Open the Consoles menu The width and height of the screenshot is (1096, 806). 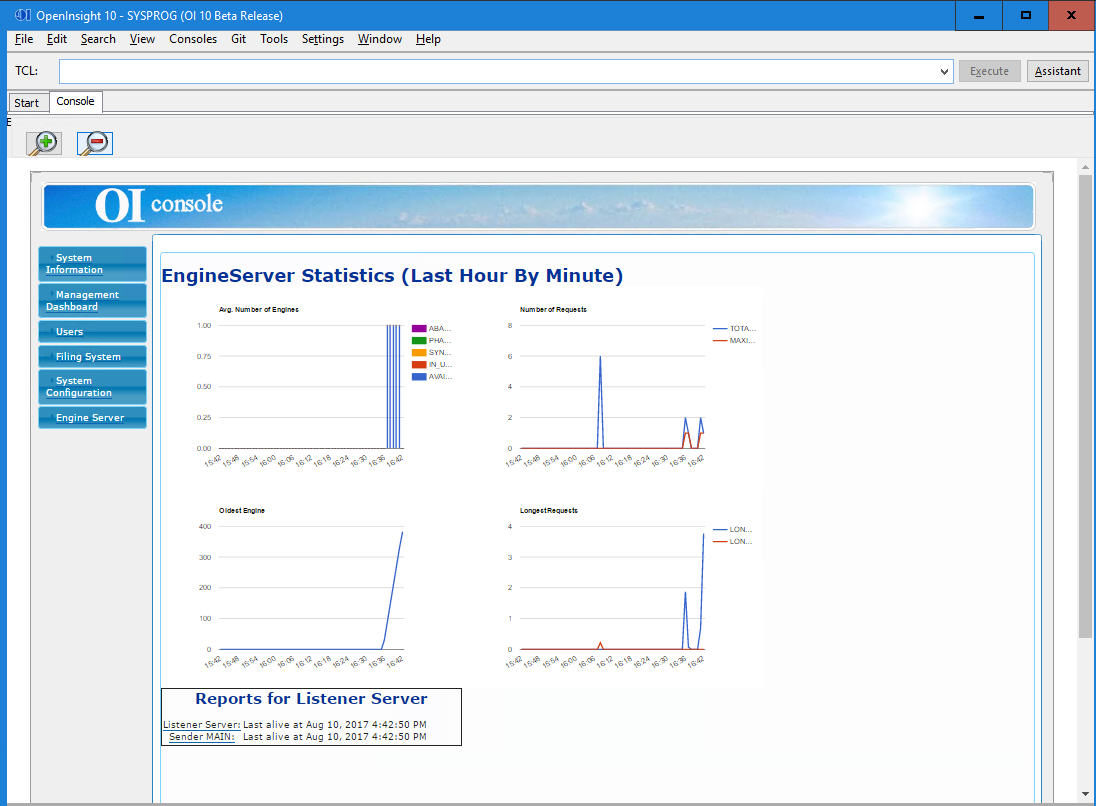coord(193,39)
